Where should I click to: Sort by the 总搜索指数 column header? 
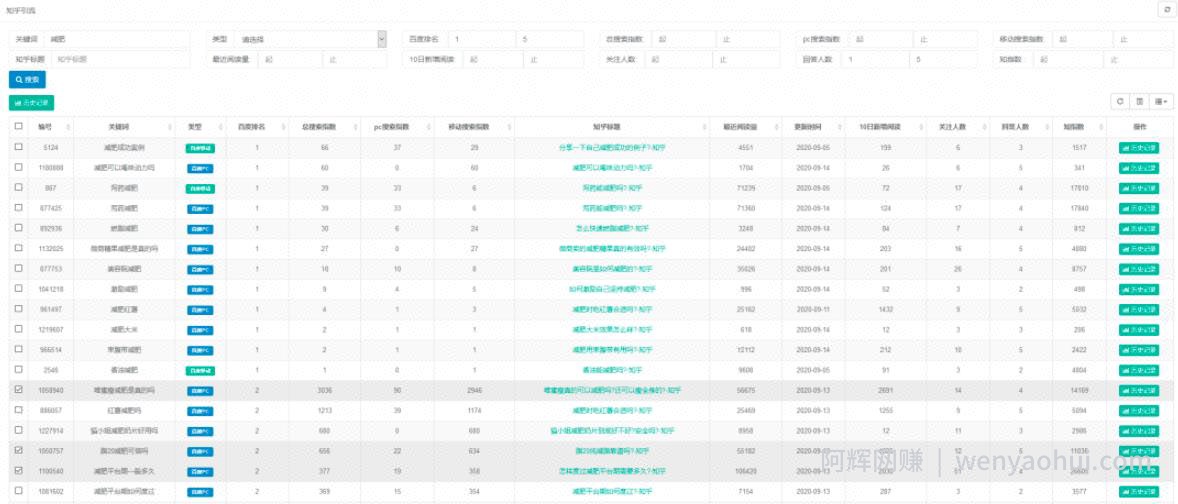(325, 127)
